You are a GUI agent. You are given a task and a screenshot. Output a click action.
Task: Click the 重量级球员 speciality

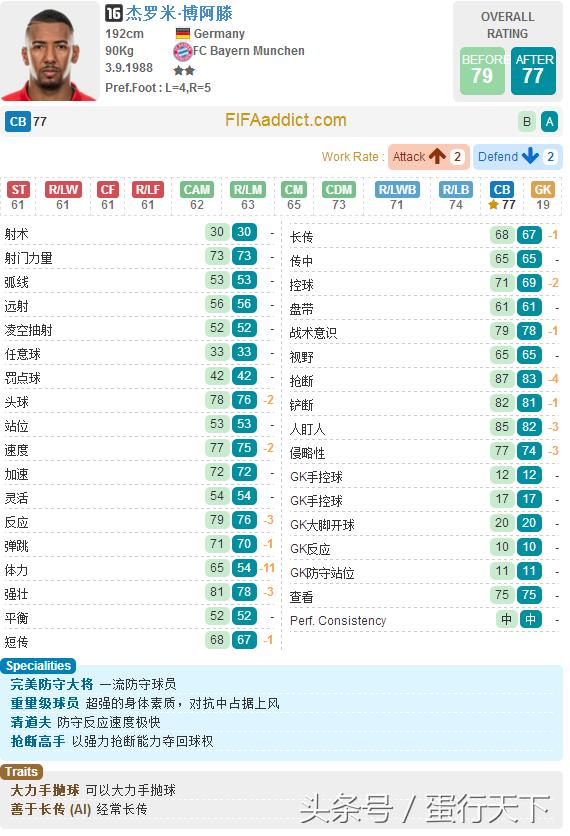[x=45, y=703]
